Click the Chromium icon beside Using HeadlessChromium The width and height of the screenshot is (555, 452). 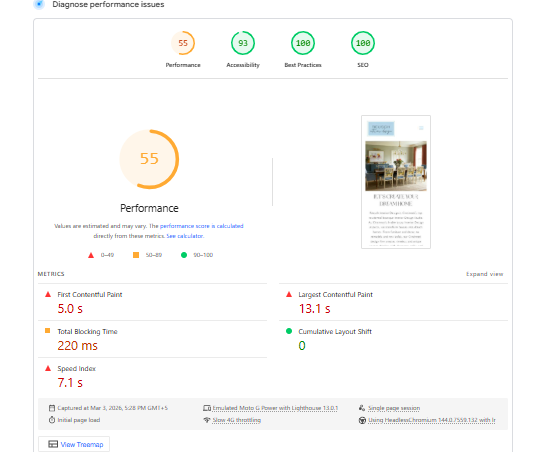[x=362, y=420]
